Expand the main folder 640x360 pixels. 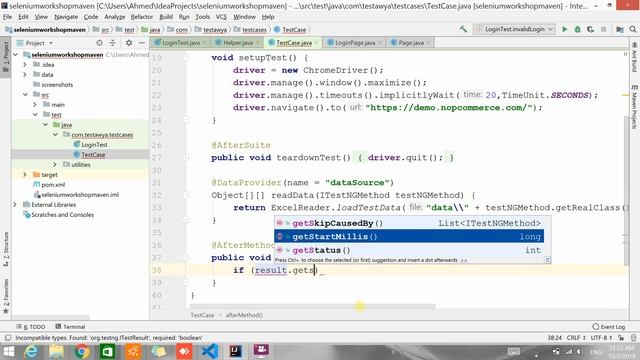35,104
